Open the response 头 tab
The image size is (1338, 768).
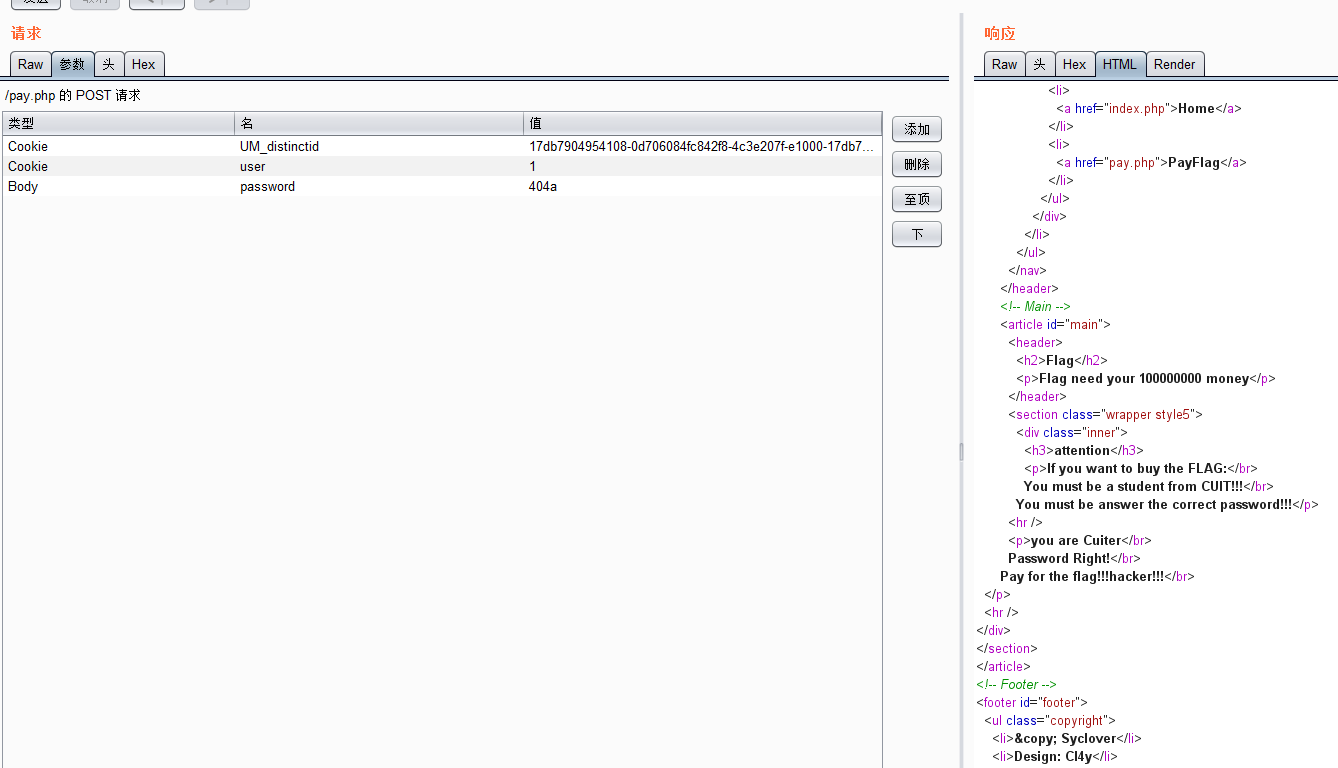[x=1040, y=64]
